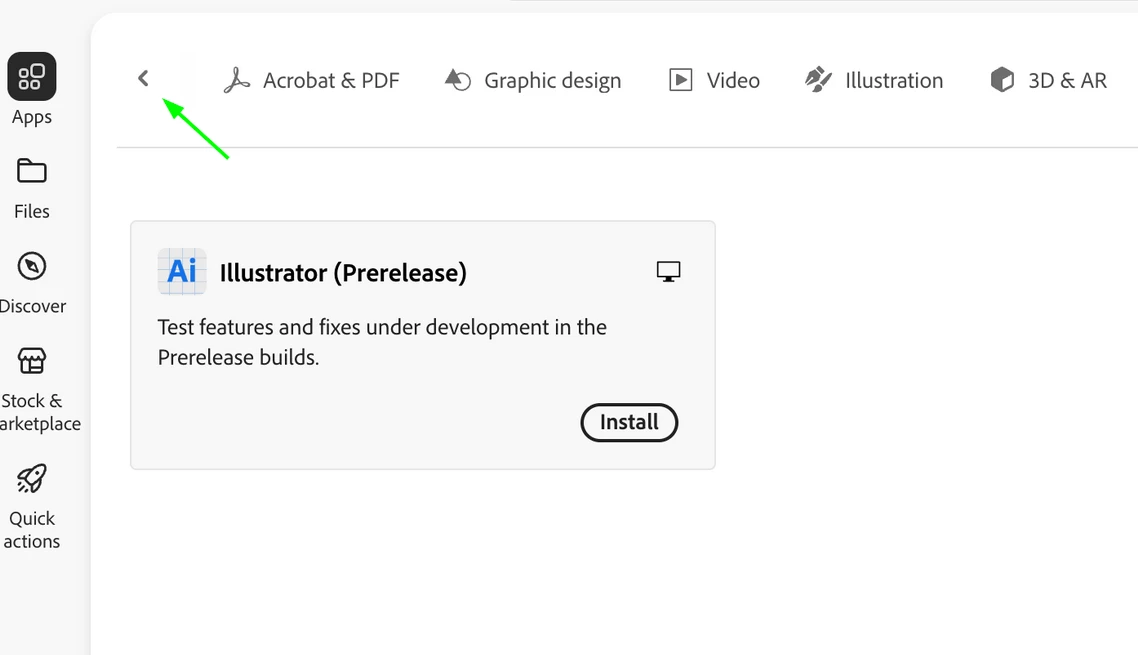This screenshot has width=1138, height=655.
Task: Click the desktop monitor icon on Illustrator card
Action: (x=668, y=272)
